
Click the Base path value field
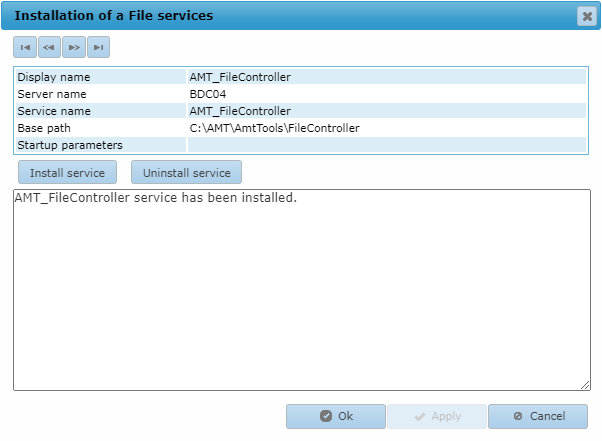(387, 128)
